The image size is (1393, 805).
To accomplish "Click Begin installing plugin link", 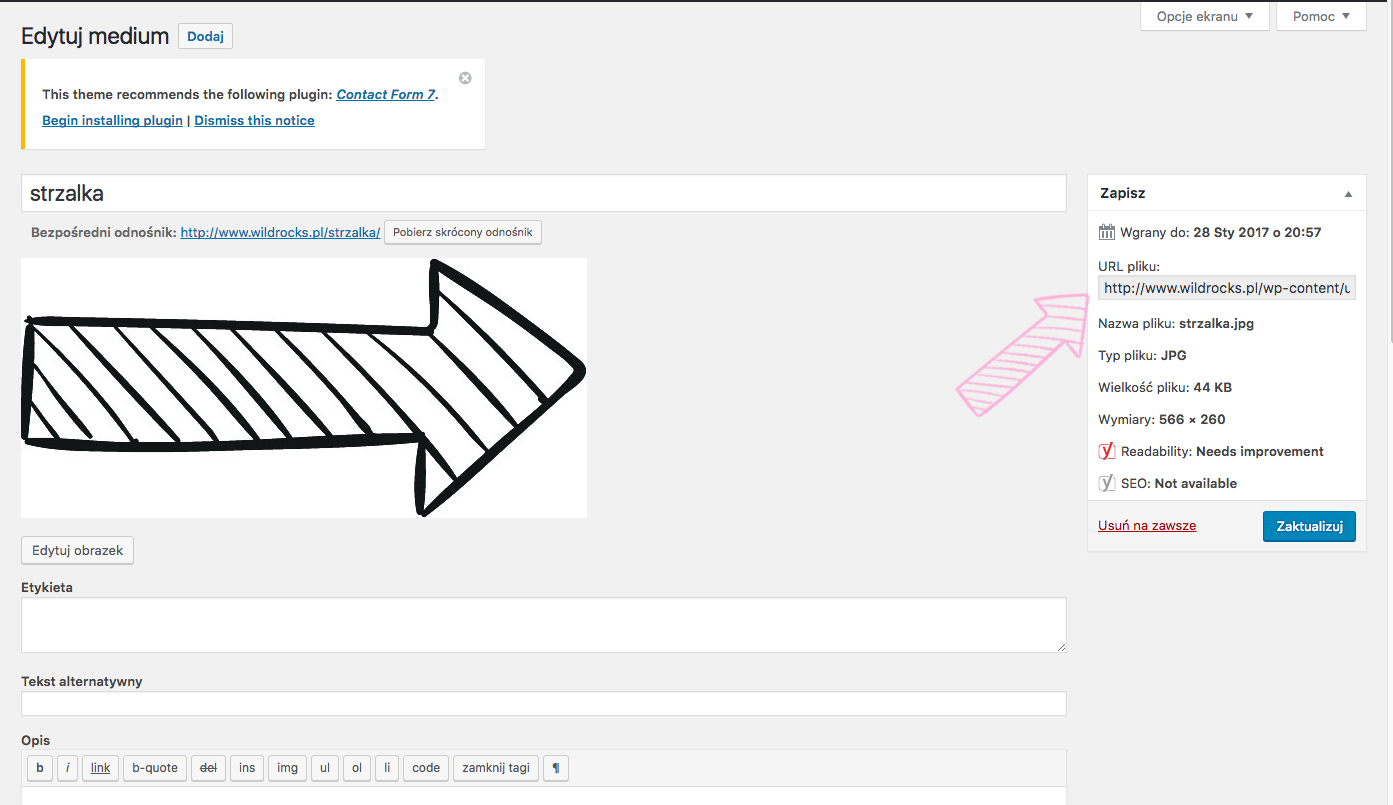I will pos(112,120).
